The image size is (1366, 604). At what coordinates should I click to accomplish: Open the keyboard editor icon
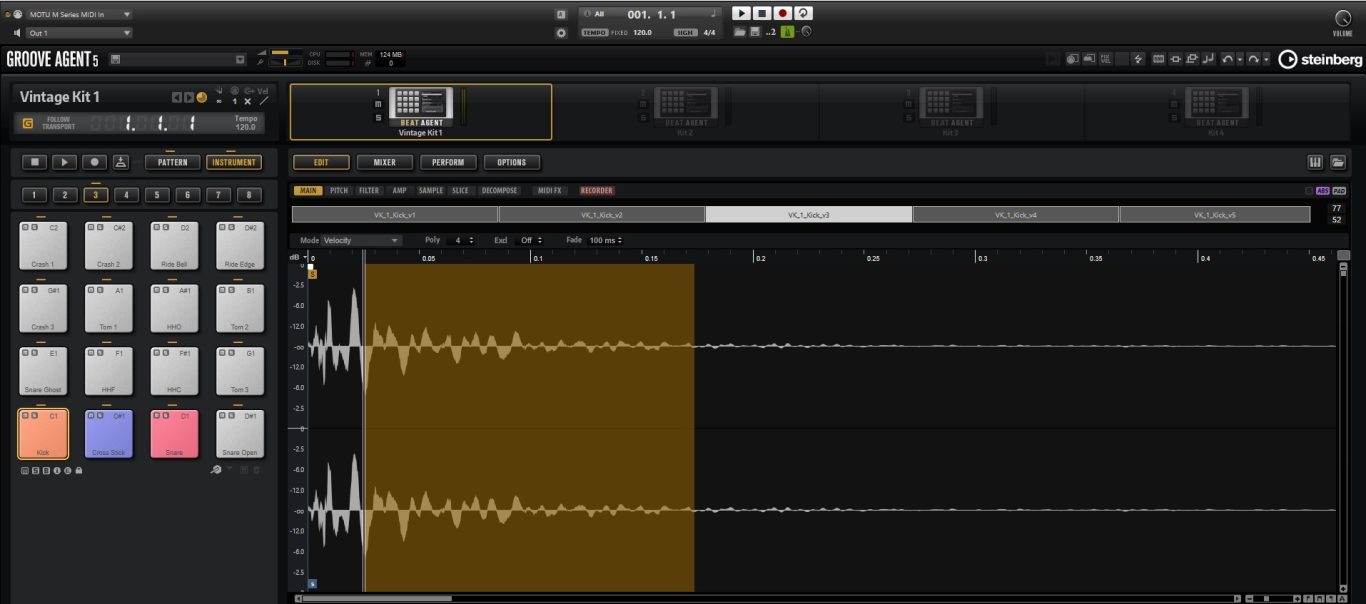[1315, 162]
